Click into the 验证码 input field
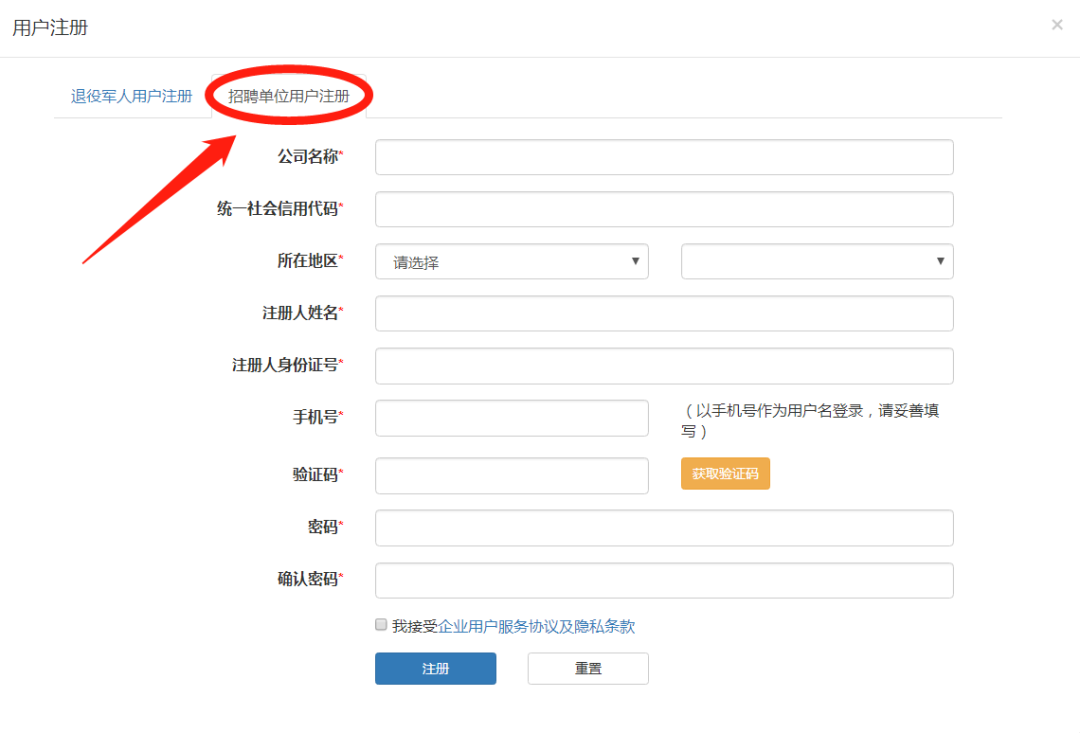The image size is (1080, 733). tap(511, 475)
